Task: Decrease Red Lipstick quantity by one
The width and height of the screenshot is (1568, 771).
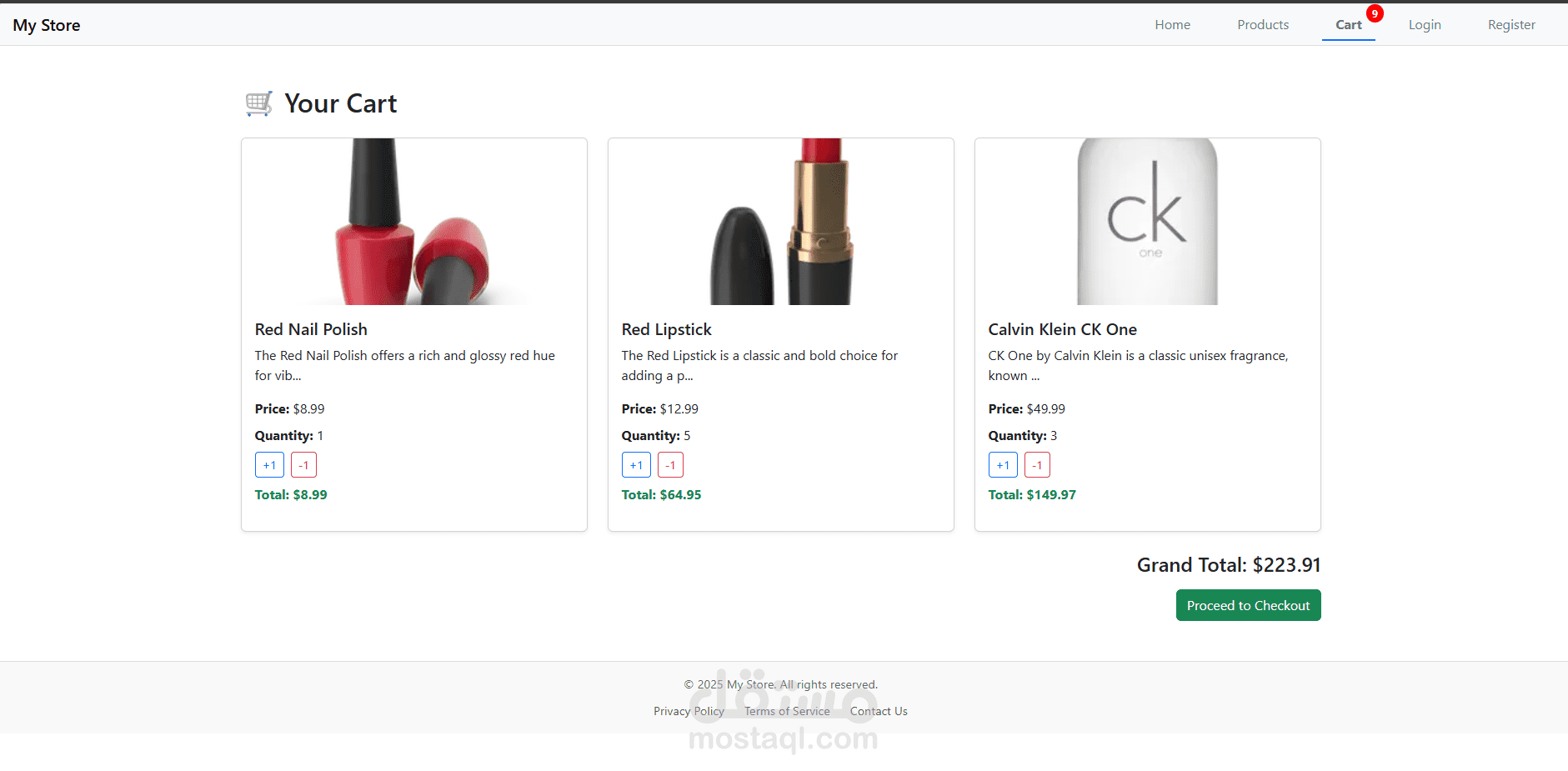Action: (670, 465)
